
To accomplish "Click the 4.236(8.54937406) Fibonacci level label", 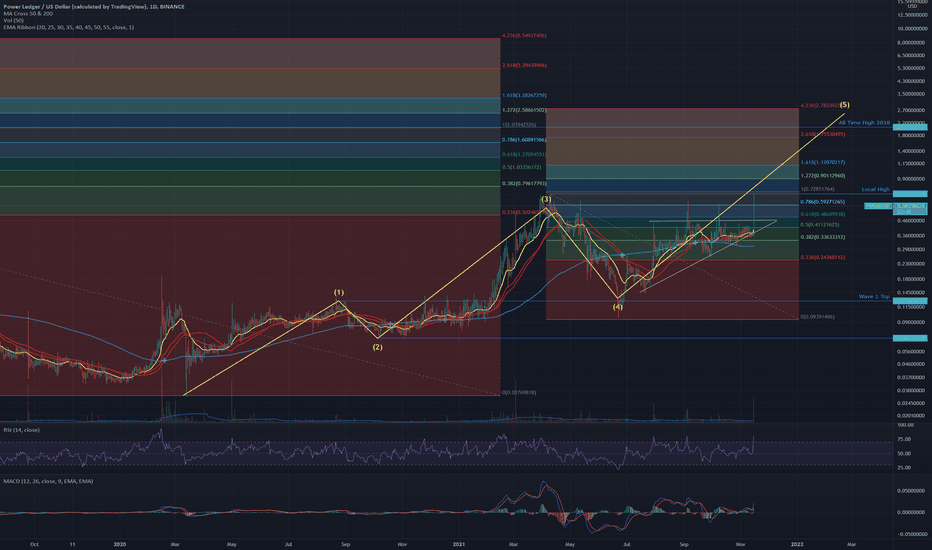I will (x=524, y=36).
